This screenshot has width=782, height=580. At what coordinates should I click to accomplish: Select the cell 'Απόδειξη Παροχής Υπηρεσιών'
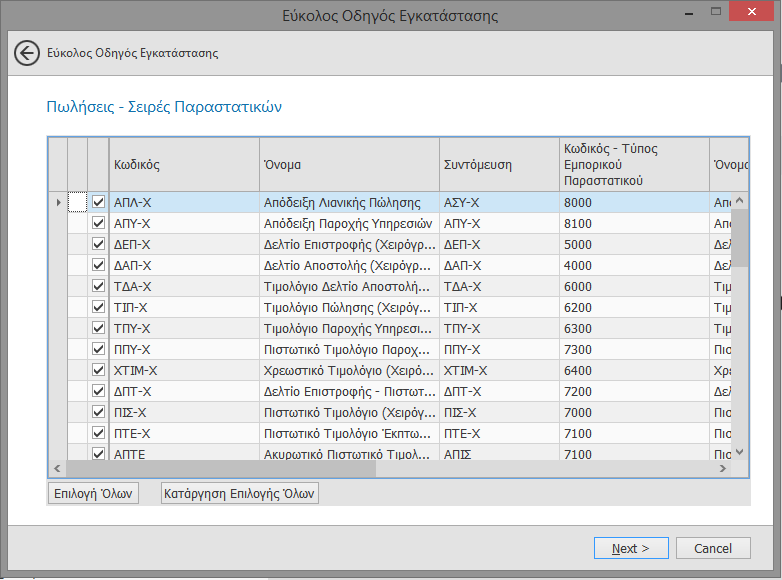tap(349, 223)
